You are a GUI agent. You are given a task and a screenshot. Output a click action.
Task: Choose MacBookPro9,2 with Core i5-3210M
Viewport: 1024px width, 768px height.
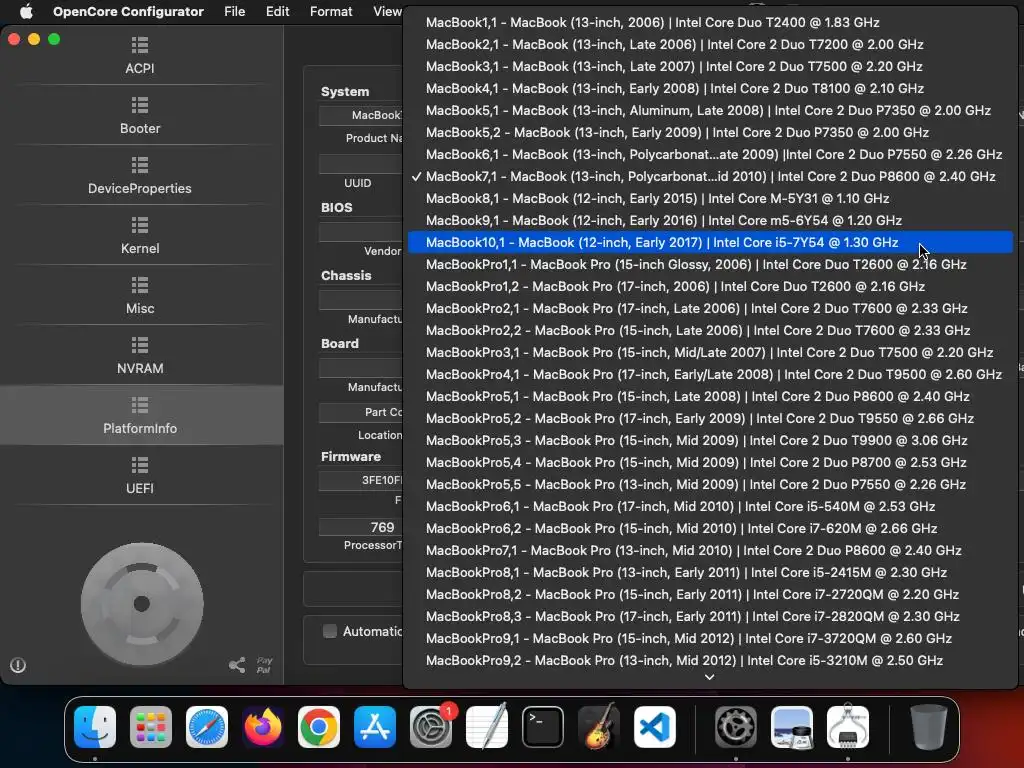pyautogui.click(x=710, y=660)
